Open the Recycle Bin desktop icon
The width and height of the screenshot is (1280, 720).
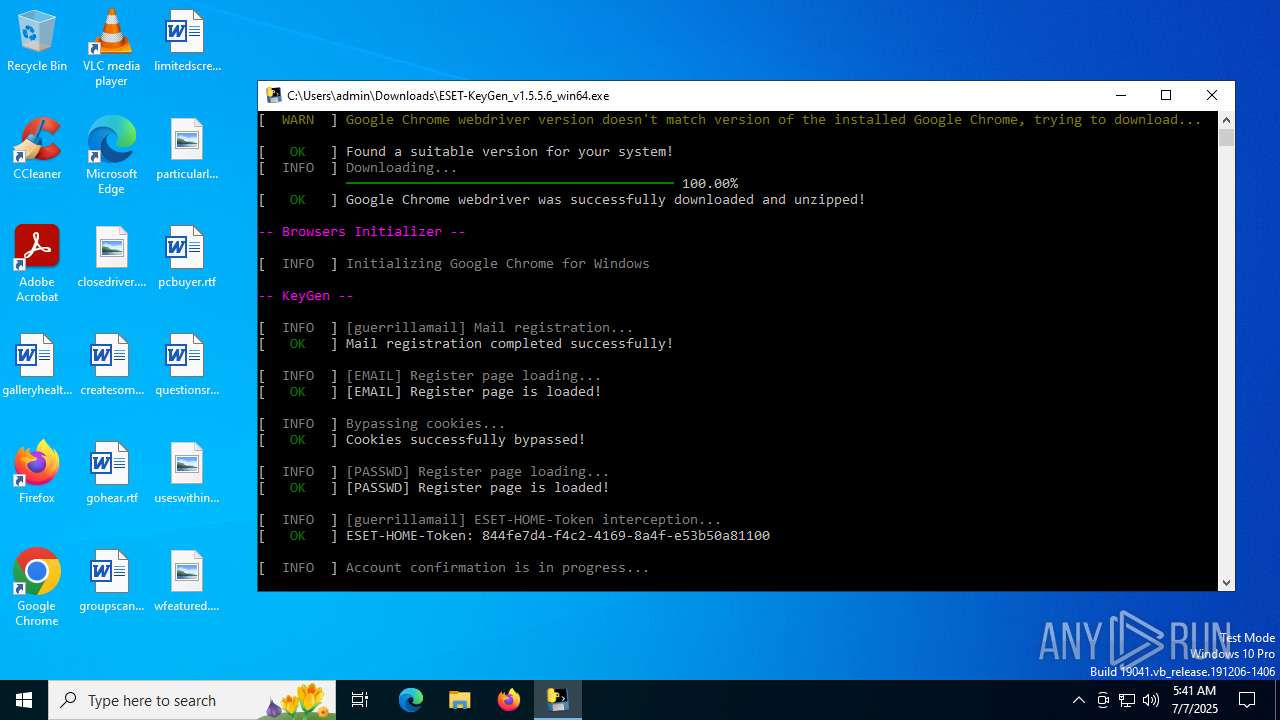37,42
